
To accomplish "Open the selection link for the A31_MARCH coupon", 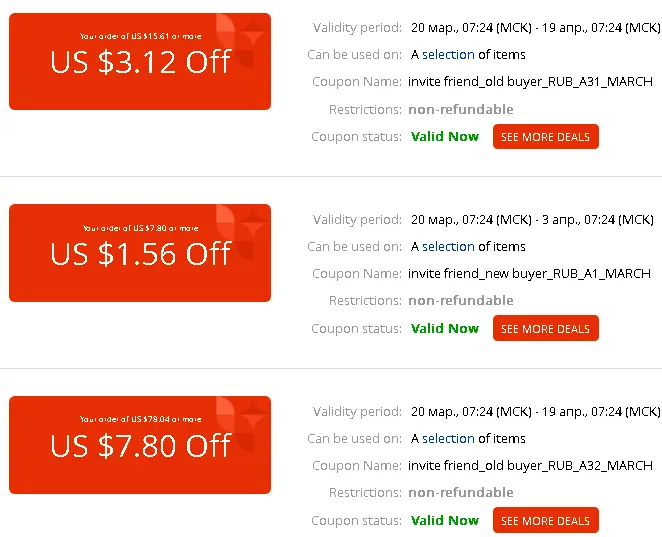I will coord(448,55).
